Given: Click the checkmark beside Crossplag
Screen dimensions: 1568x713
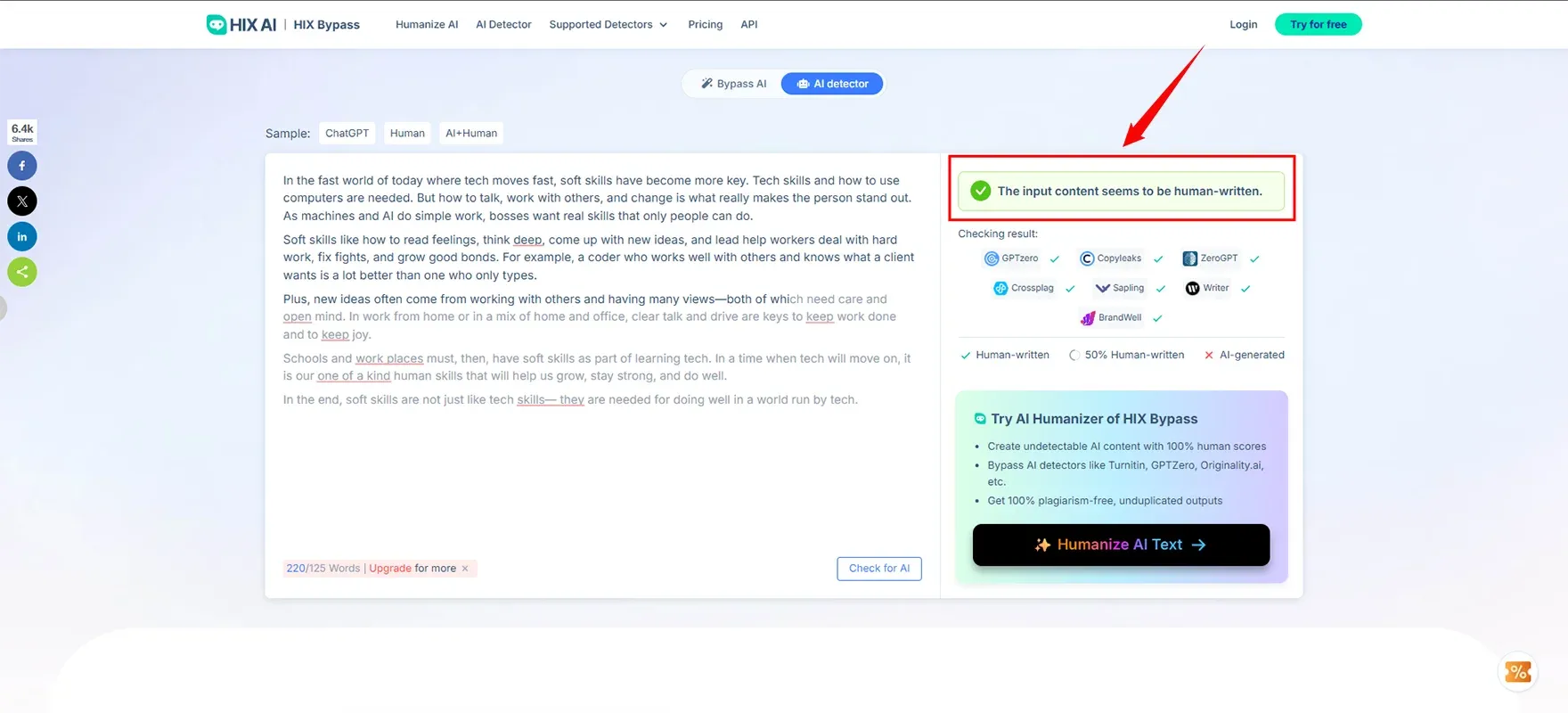Looking at the screenshot, I should (1070, 289).
